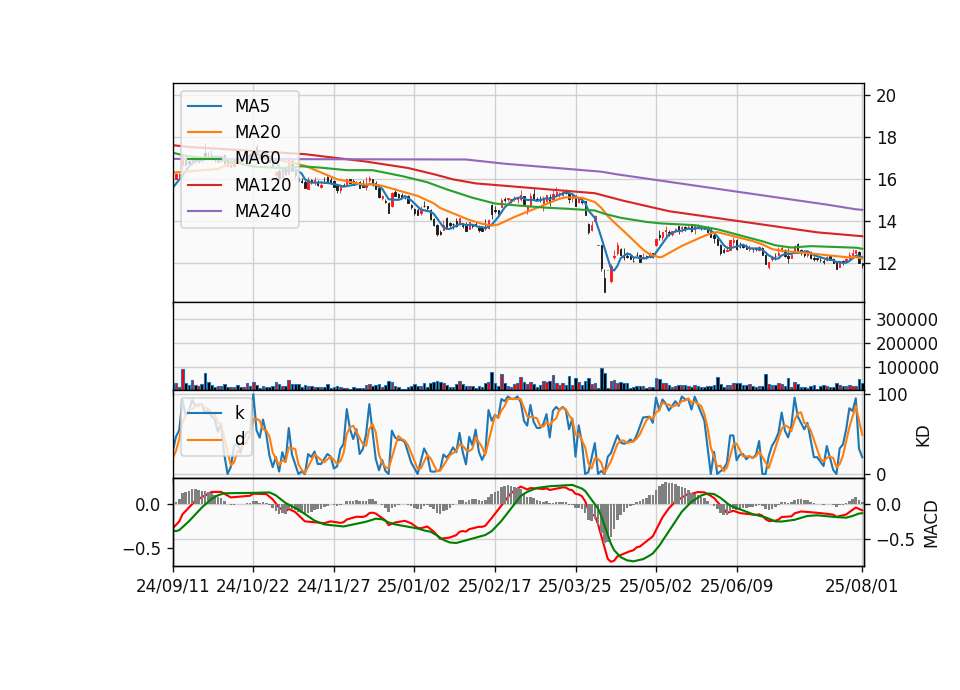960x690 pixels.
Task: Click the MA5 legend label
Action: [x=252, y=106]
